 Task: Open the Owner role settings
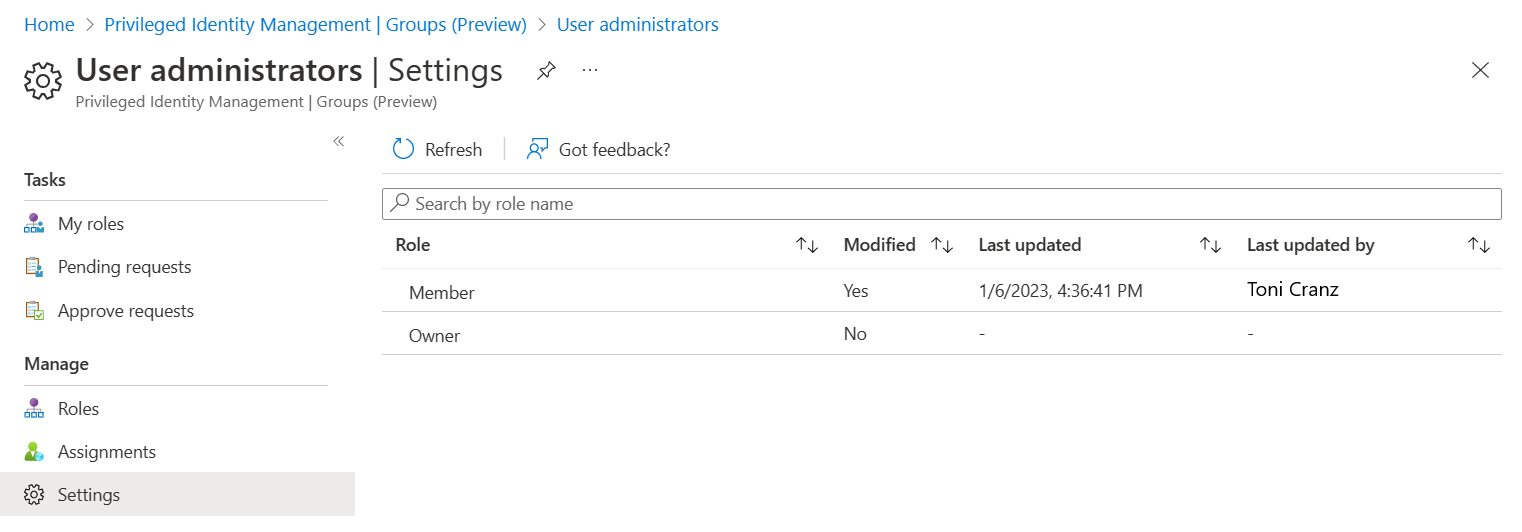(435, 336)
